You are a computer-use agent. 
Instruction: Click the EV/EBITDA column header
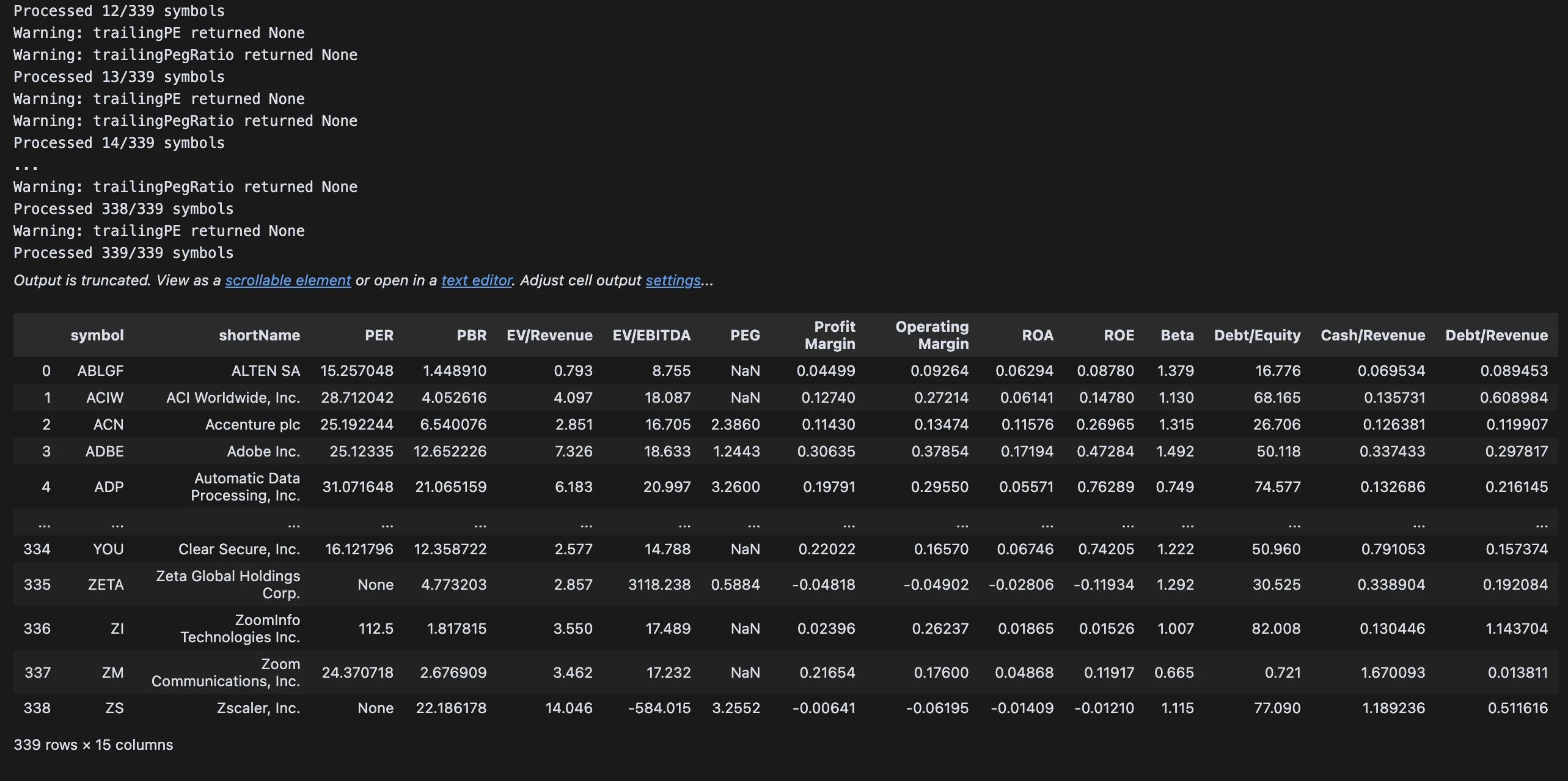651,335
